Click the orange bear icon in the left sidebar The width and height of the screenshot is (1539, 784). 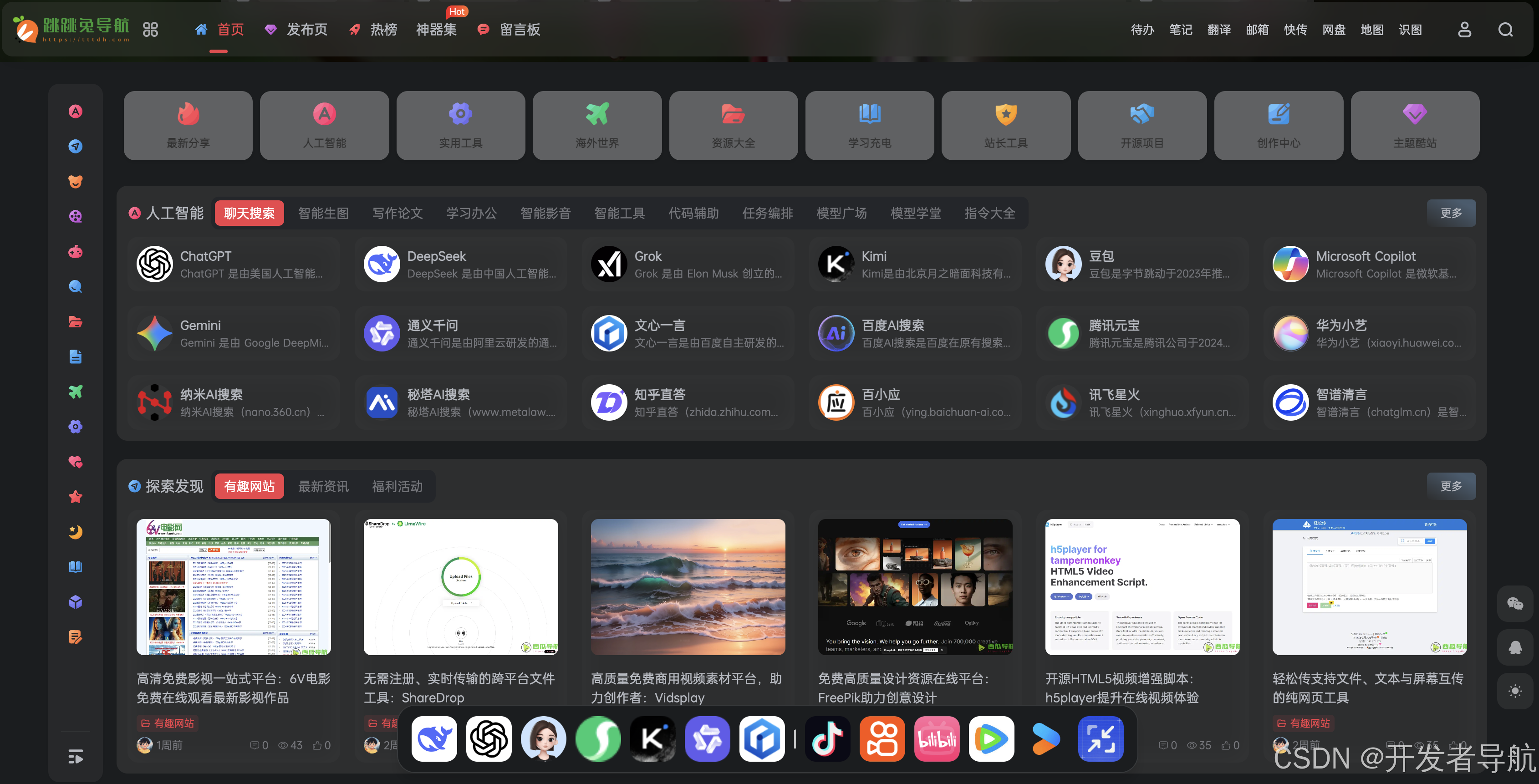[75, 181]
